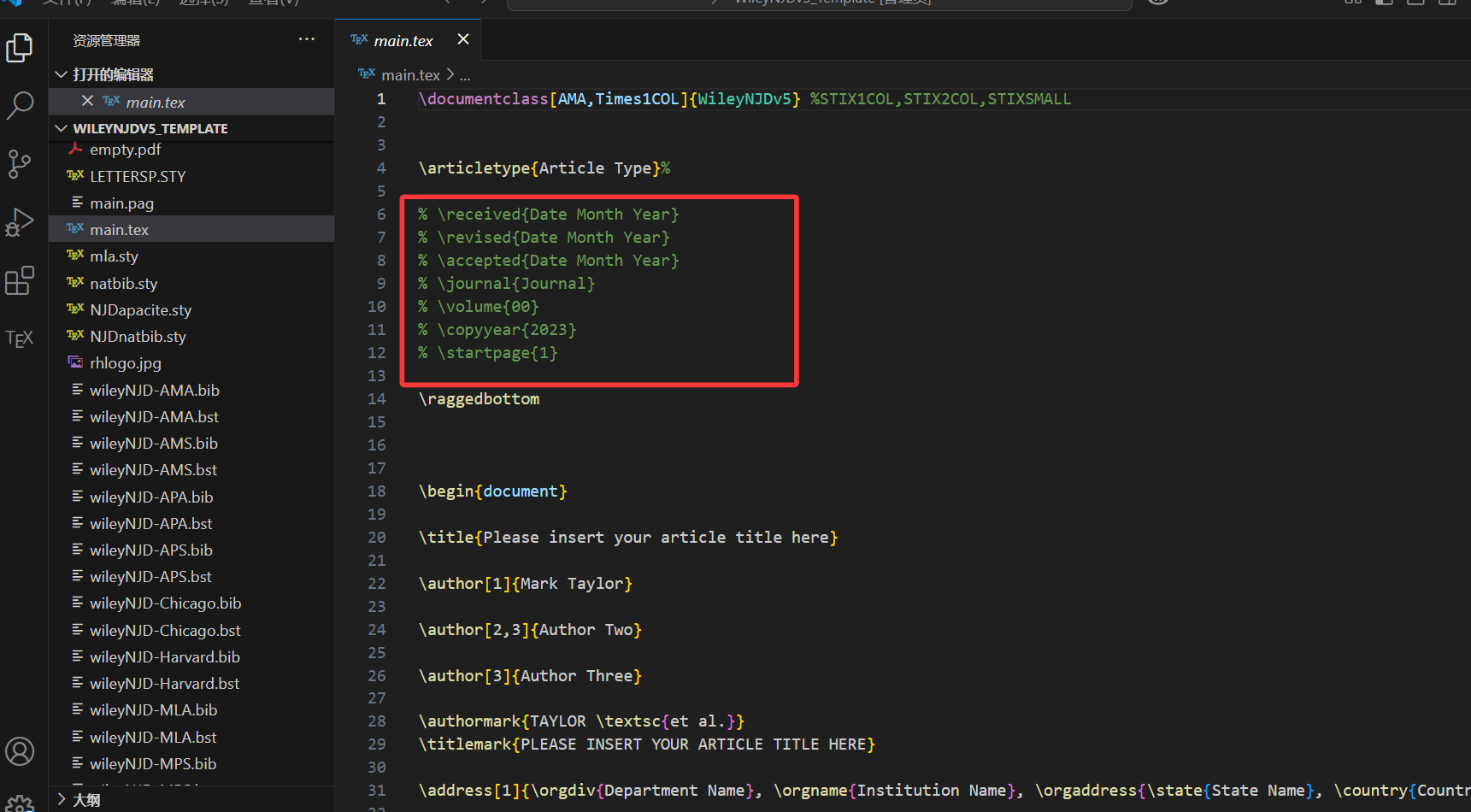Open wileyNJD-AMA.bst file
Screen dimensions: 1471x812
(191, 416)
